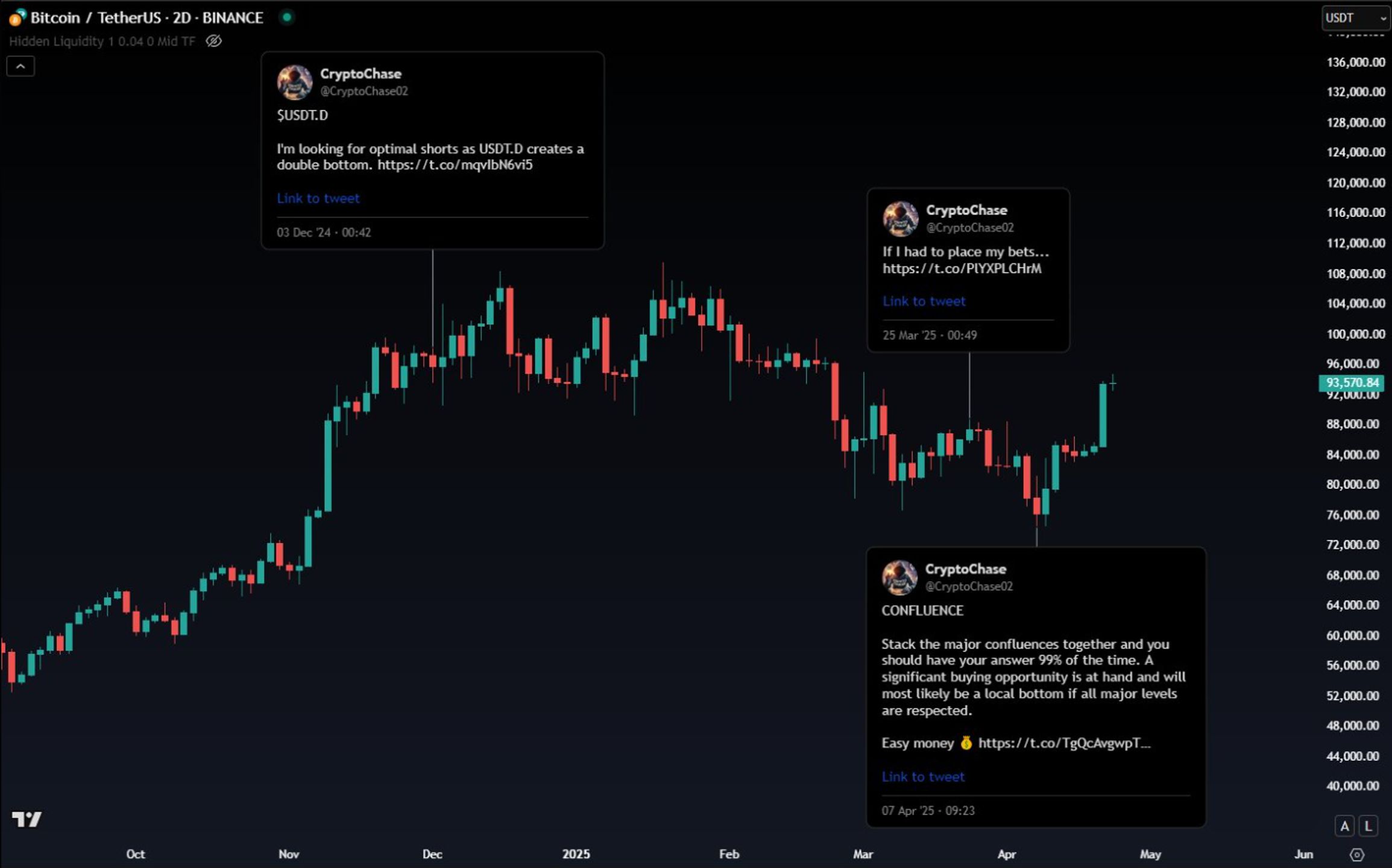Click the Bitcoin symbol logo icon
This screenshot has height=868, width=1392.
(17, 17)
